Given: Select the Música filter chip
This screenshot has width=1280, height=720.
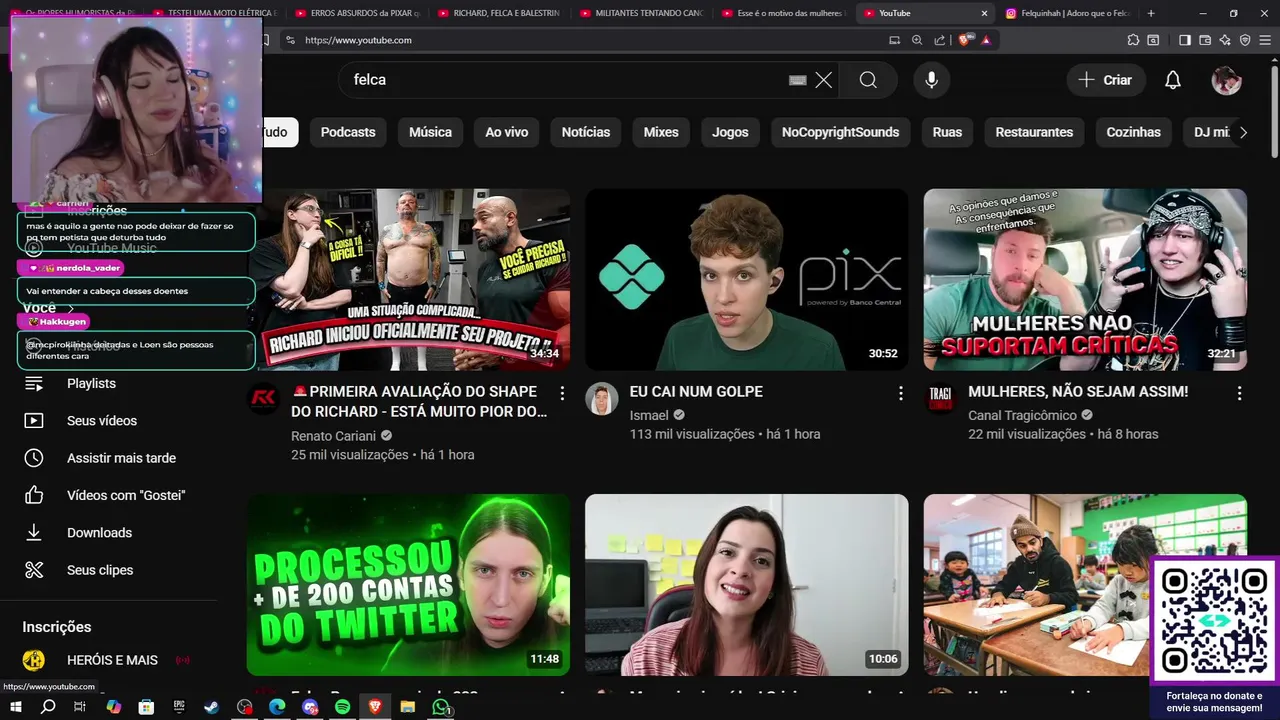Looking at the screenshot, I should coord(430,132).
